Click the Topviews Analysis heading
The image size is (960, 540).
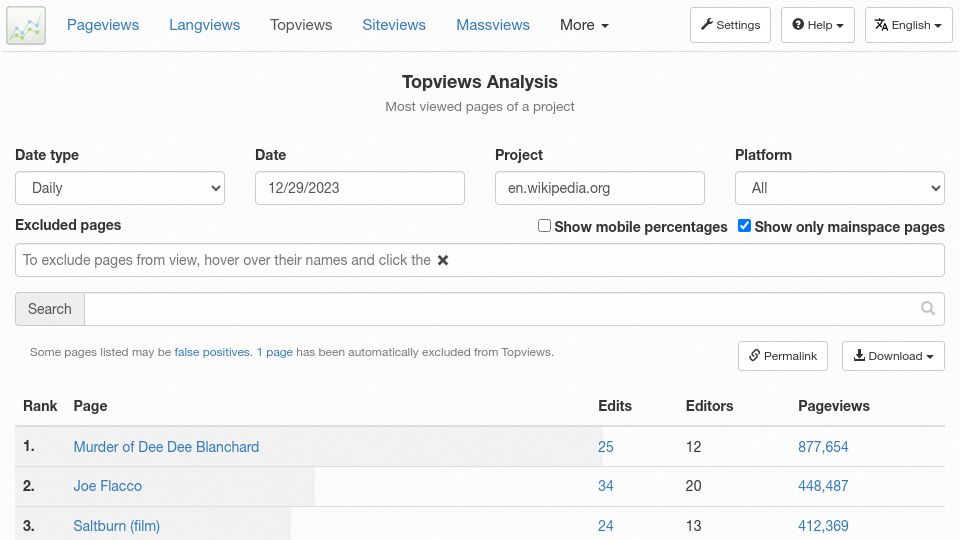coord(479,82)
